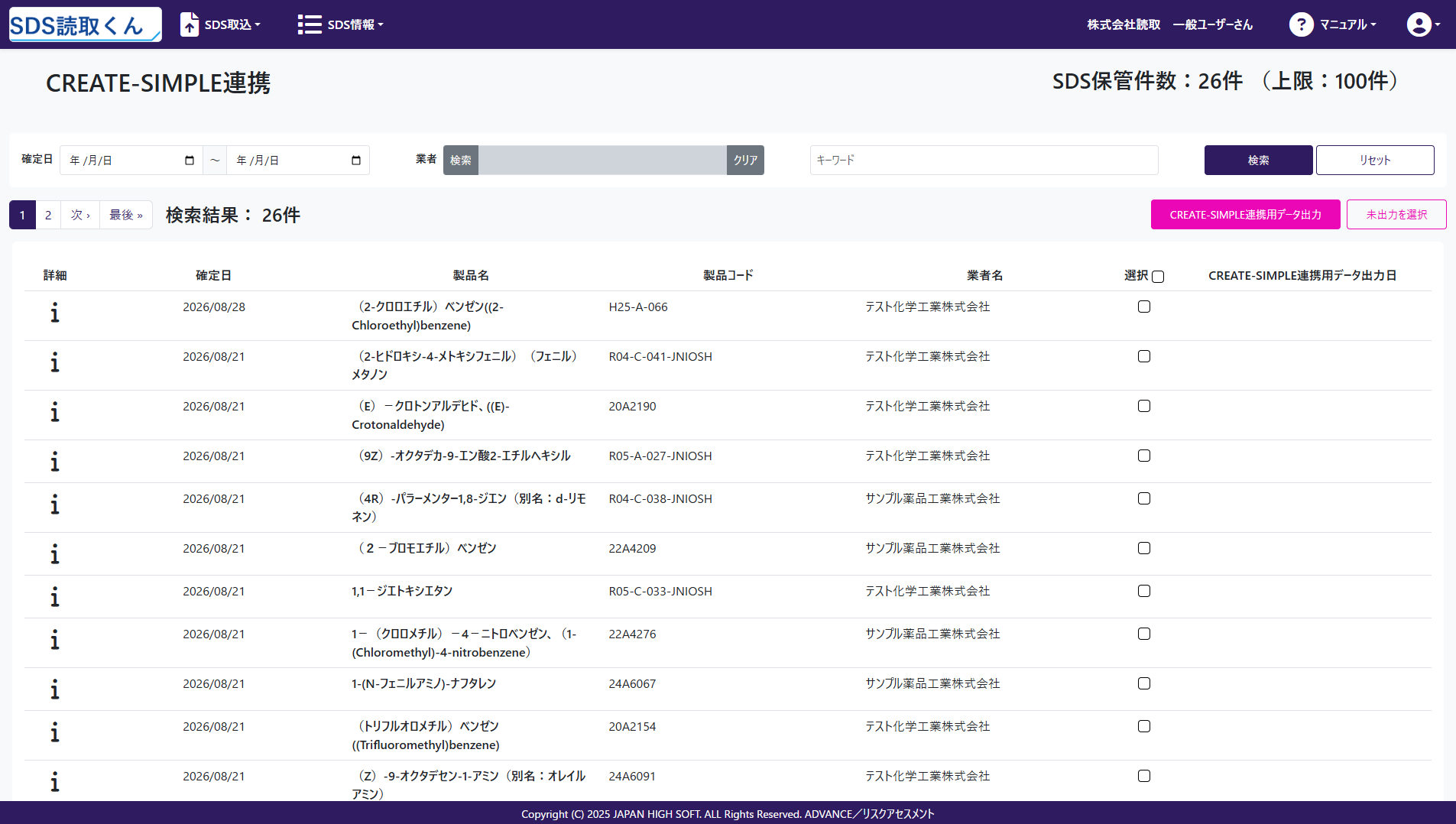Check the box for H25-A-066
Viewport: 1456px width, 824px height.
(1144, 307)
